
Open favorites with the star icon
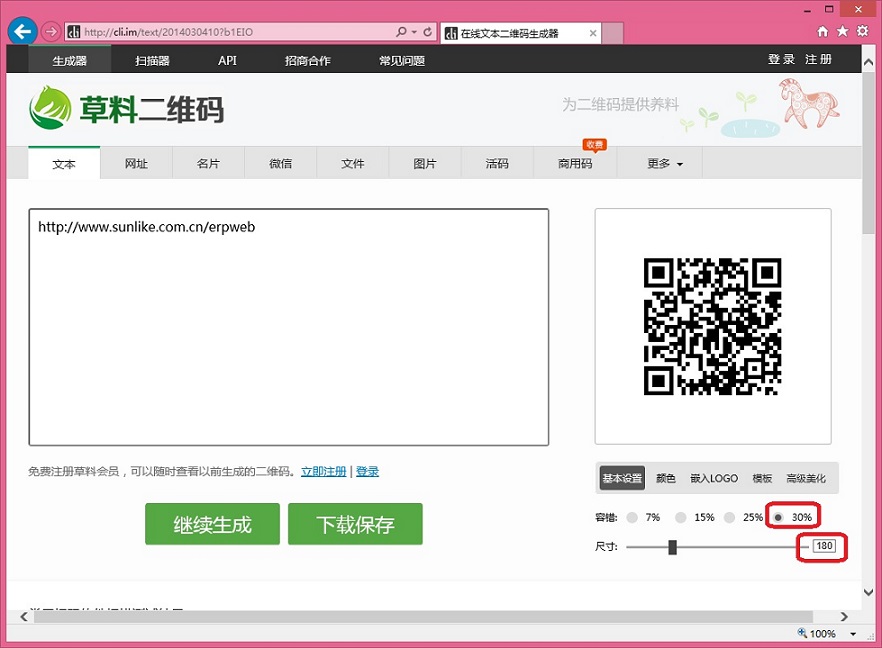842,32
